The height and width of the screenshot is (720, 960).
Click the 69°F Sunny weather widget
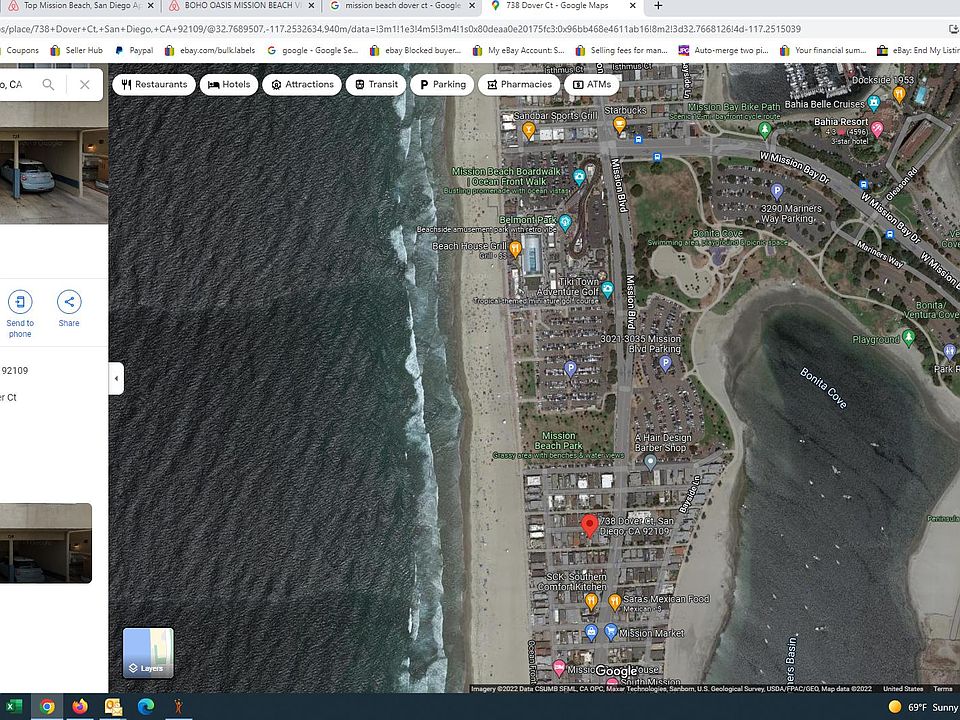pyautogui.click(x=923, y=707)
